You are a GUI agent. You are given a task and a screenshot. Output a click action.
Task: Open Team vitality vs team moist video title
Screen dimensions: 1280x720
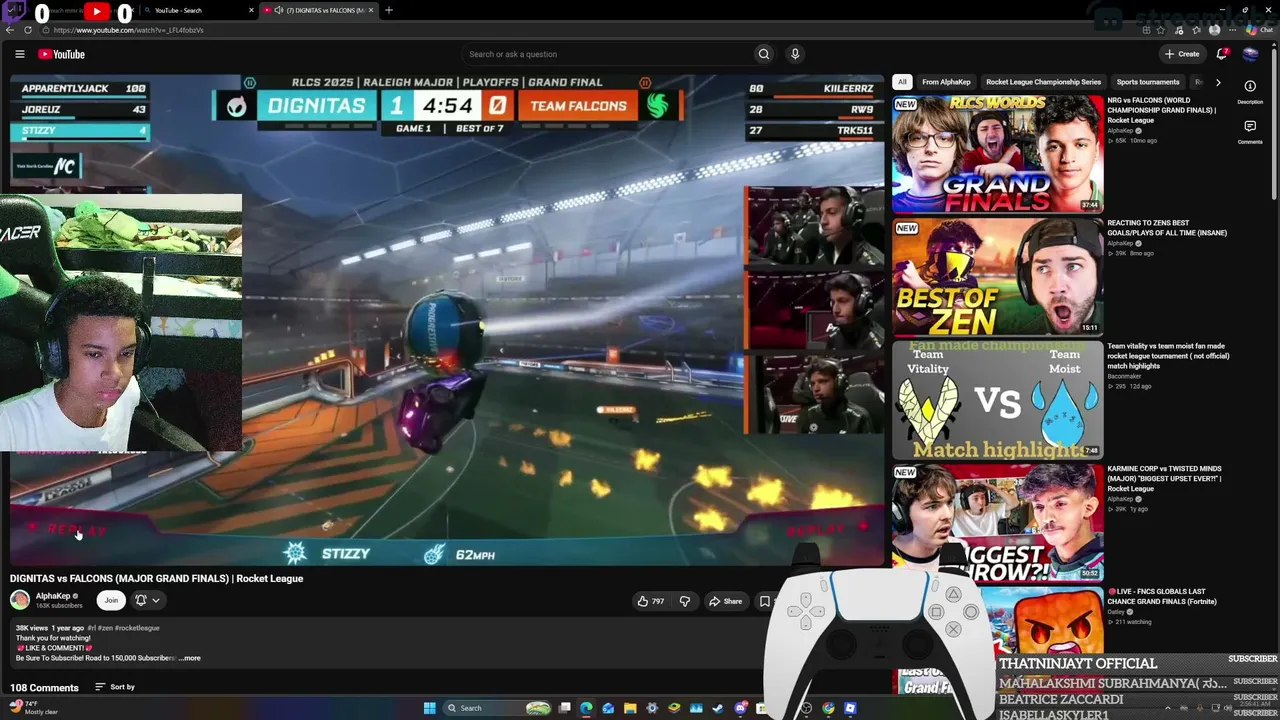1168,356
